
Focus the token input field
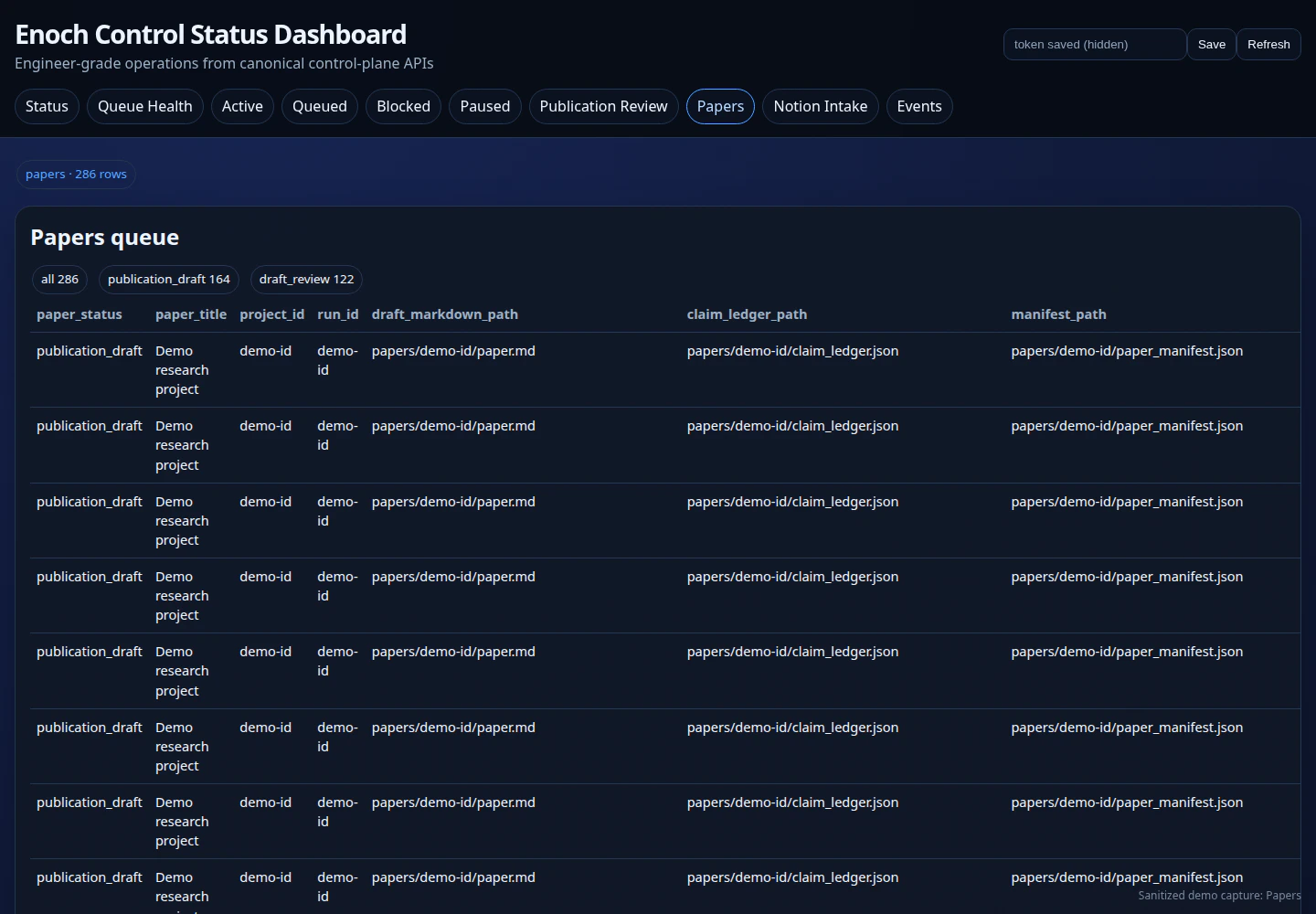tap(1095, 44)
